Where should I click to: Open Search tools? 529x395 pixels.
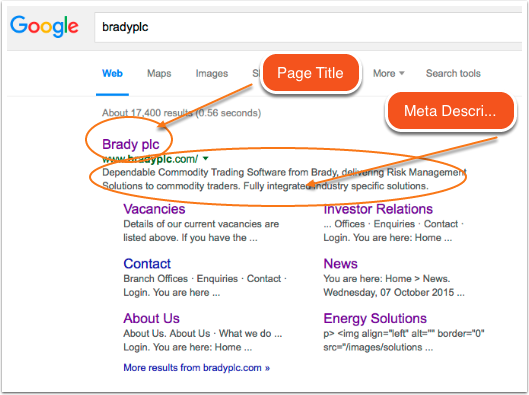(453, 73)
